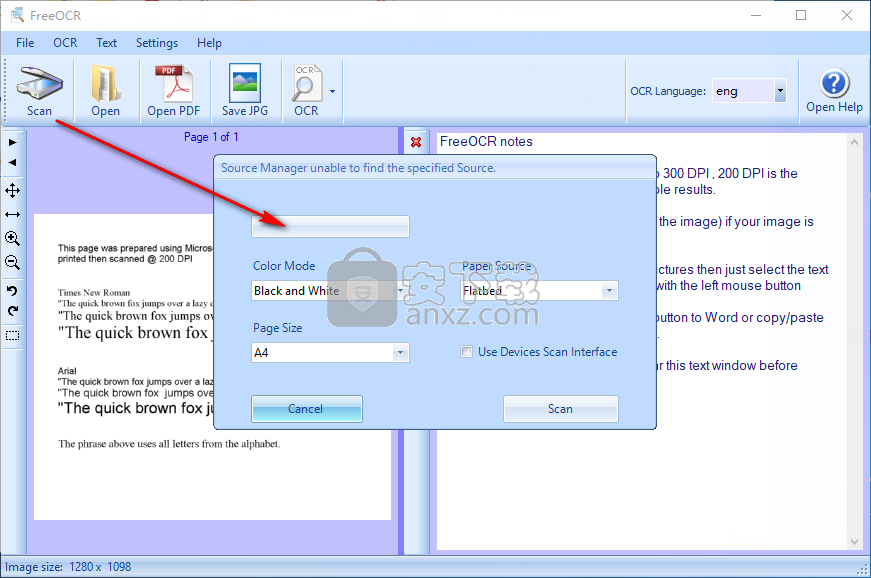The width and height of the screenshot is (871, 578).
Task: Click the "Image size: 1280 x 1098" status text
Action: pyautogui.click(x=68, y=567)
